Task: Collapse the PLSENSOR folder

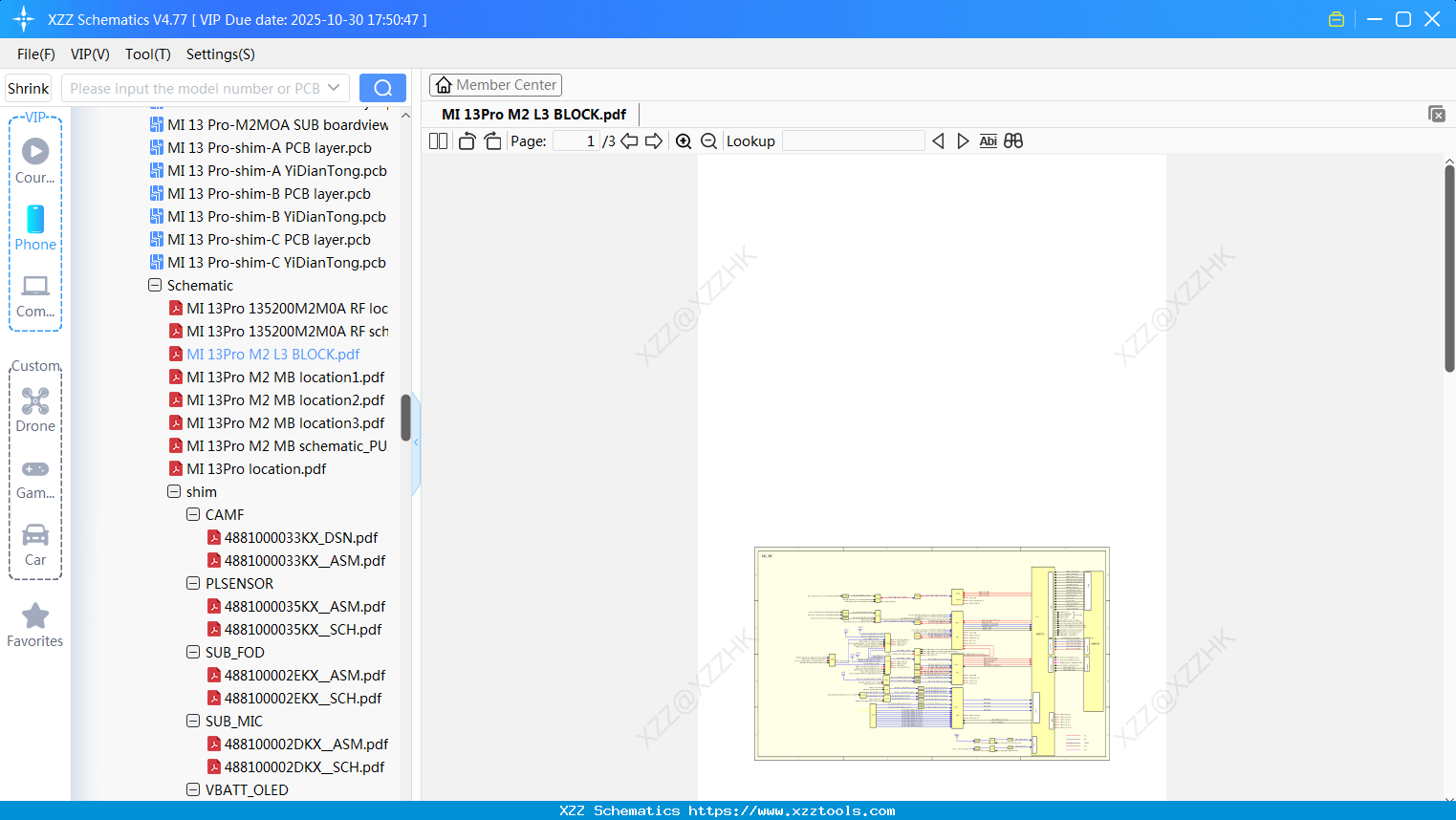Action: coord(193,583)
